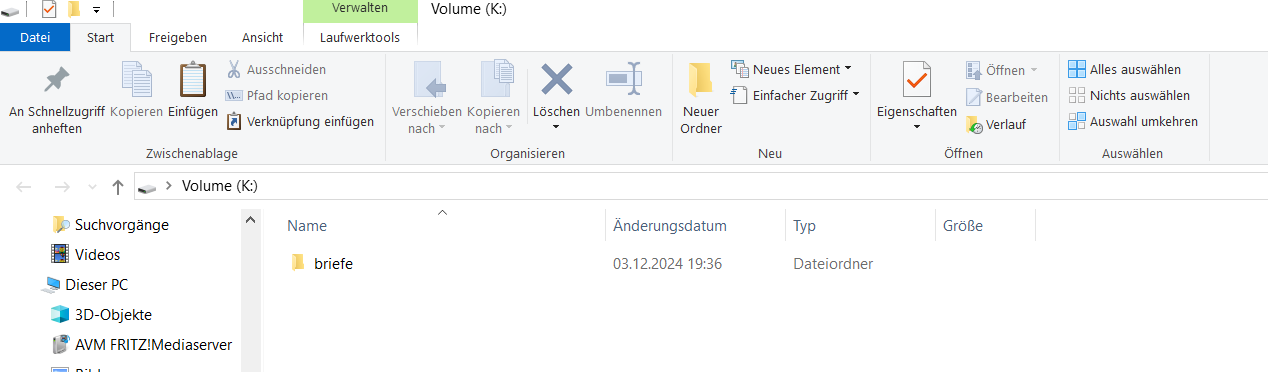Click Auswahl umkehren
This screenshot has height=372, width=1268.
(1132, 121)
